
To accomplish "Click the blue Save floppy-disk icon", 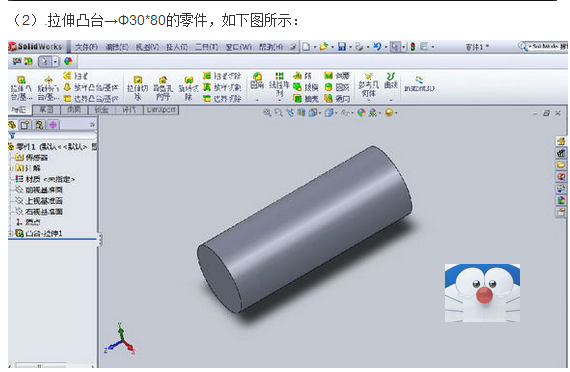I will click(342, 47).
